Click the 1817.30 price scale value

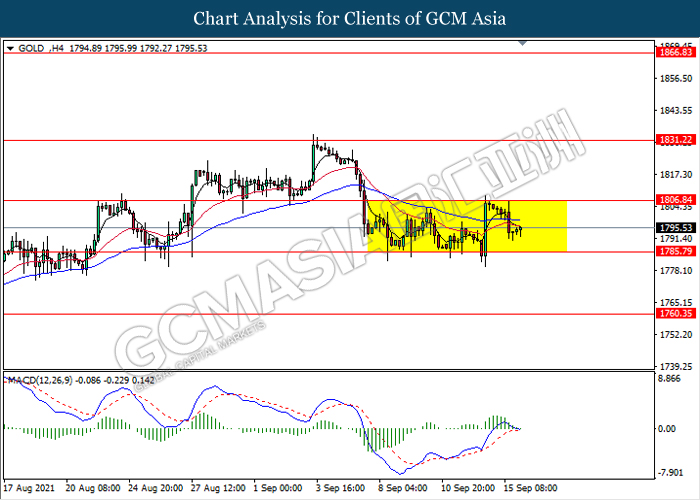[676, 175]
